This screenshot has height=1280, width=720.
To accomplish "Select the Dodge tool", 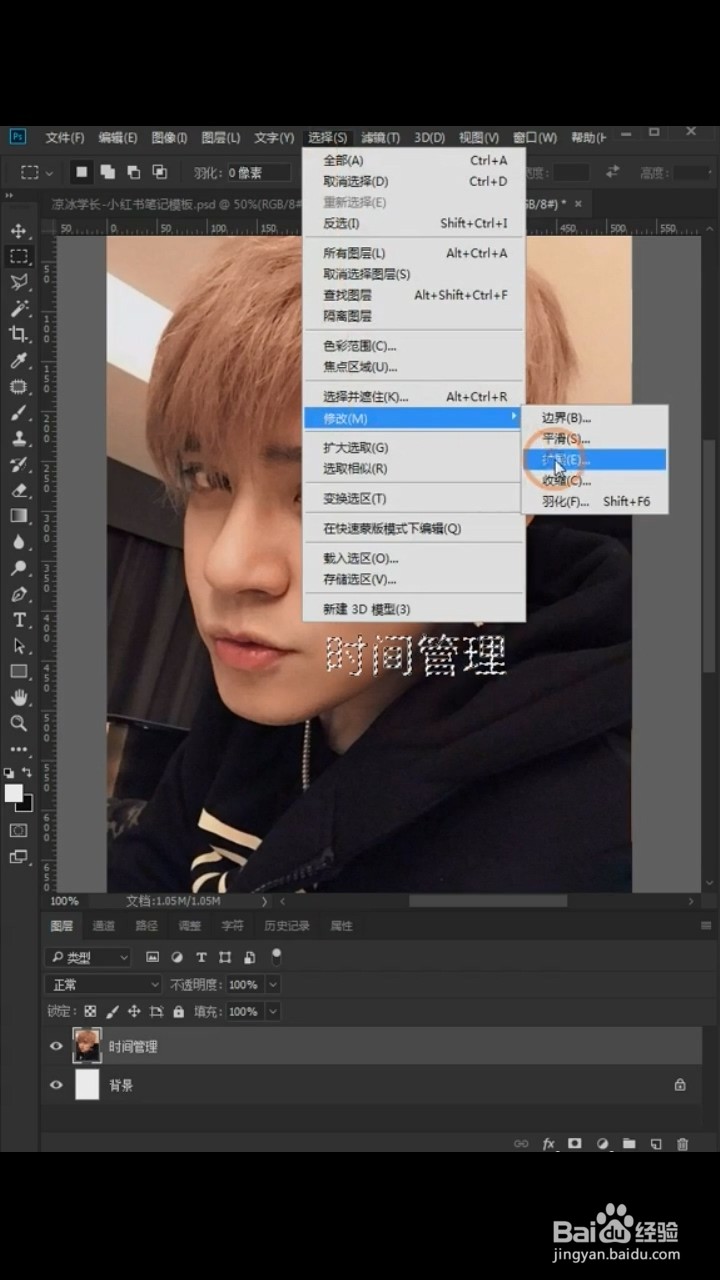I will [19, 568].
